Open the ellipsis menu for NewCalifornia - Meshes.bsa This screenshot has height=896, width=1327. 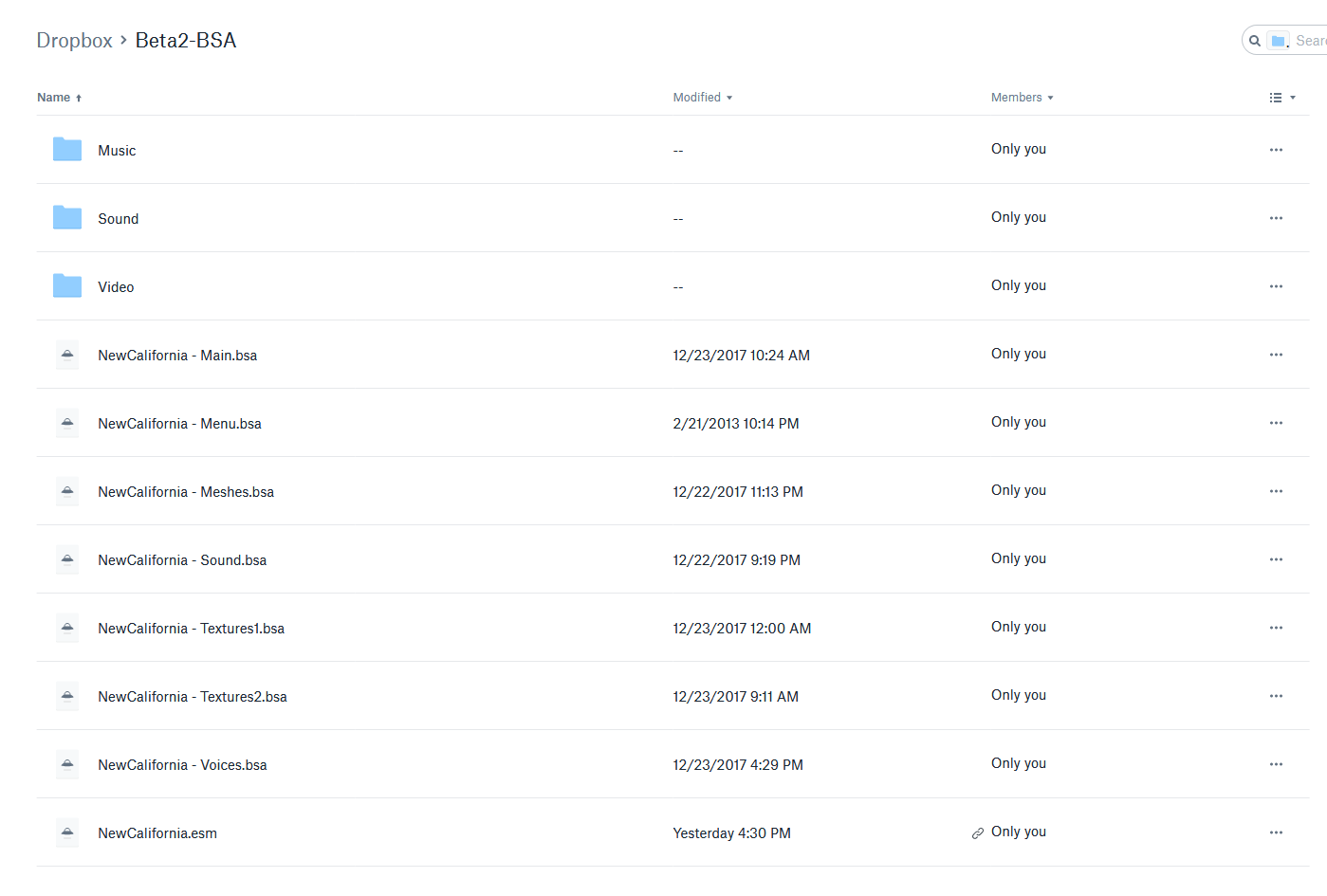(1276, 491)
